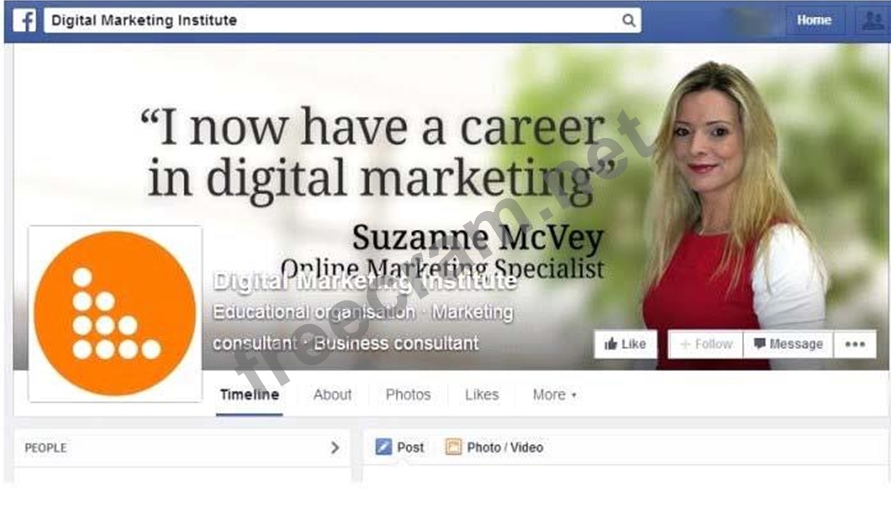Open the friend requests icon
891x514 pixels.
pyautogui.click(x=872, y=20)
